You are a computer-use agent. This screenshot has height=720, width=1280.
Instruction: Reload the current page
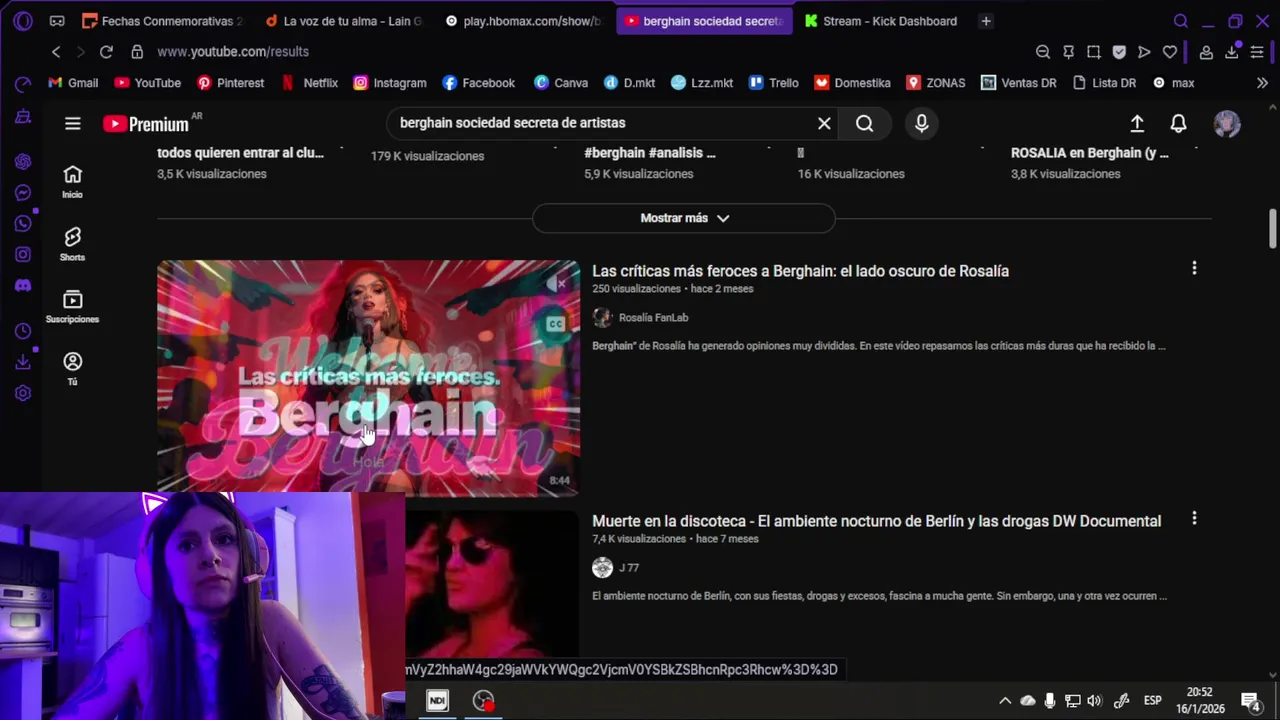point(106,52)
